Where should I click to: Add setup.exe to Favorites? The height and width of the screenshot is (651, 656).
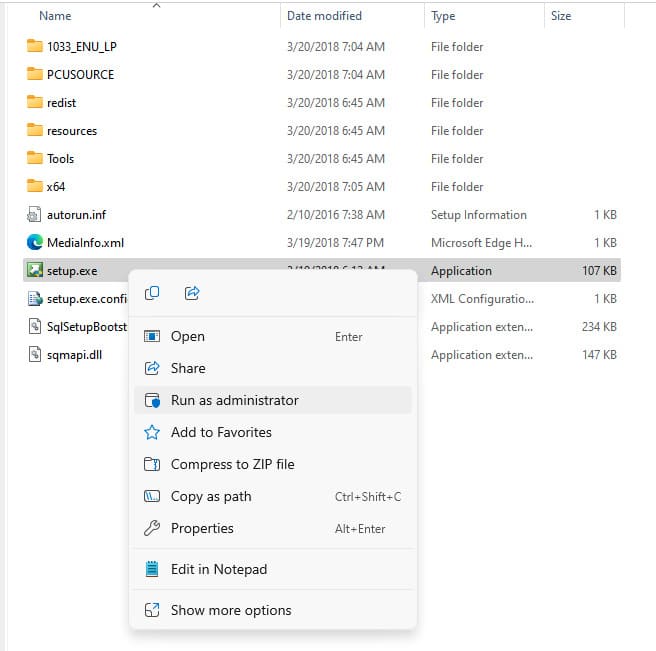click(x=221, y=432)
